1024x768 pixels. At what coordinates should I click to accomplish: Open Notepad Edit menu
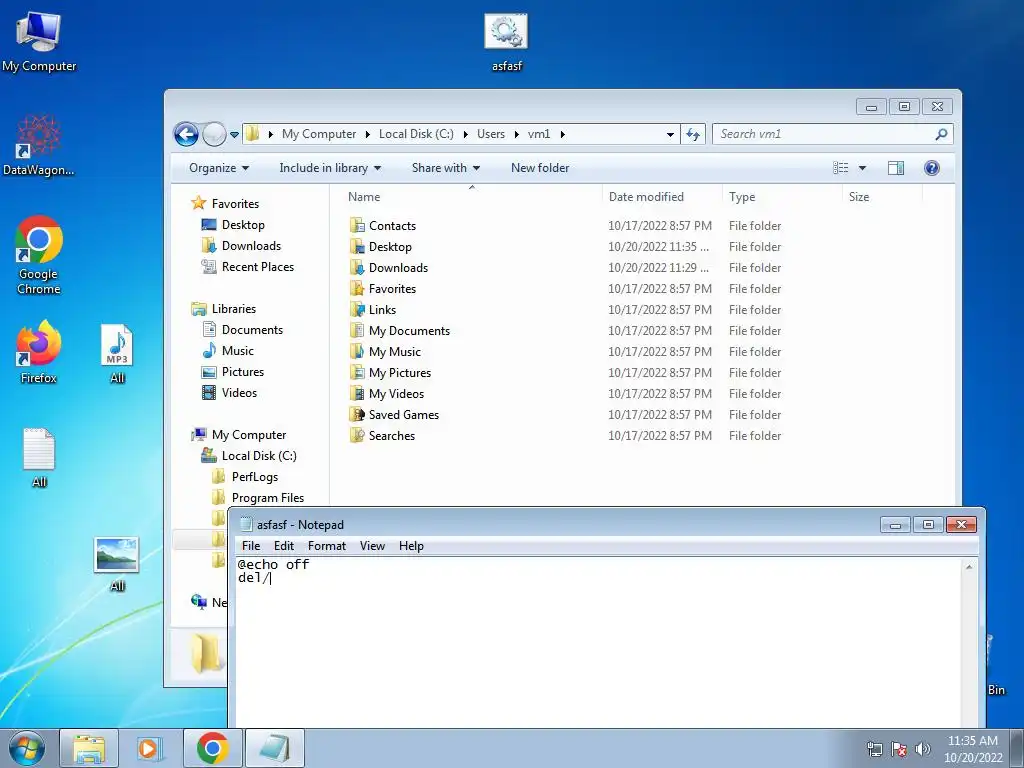(x=283, y=546)
